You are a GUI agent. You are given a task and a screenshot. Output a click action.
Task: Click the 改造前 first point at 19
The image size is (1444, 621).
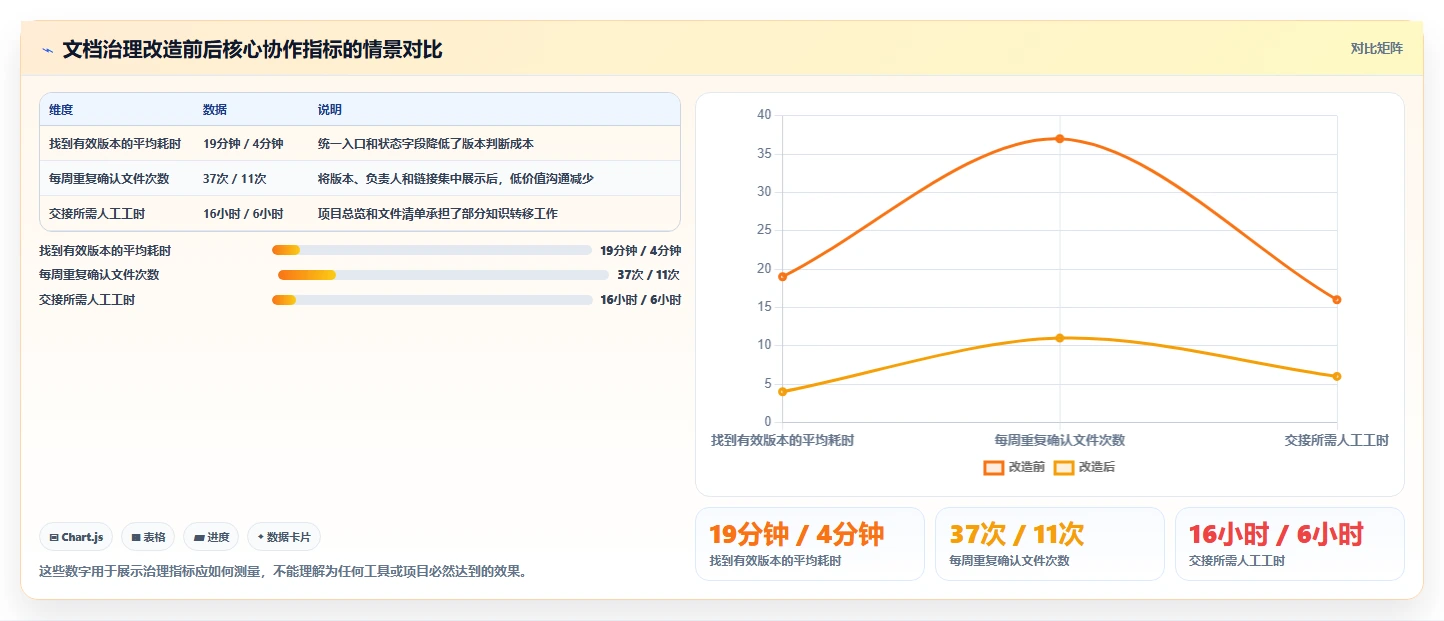point(782,277)
